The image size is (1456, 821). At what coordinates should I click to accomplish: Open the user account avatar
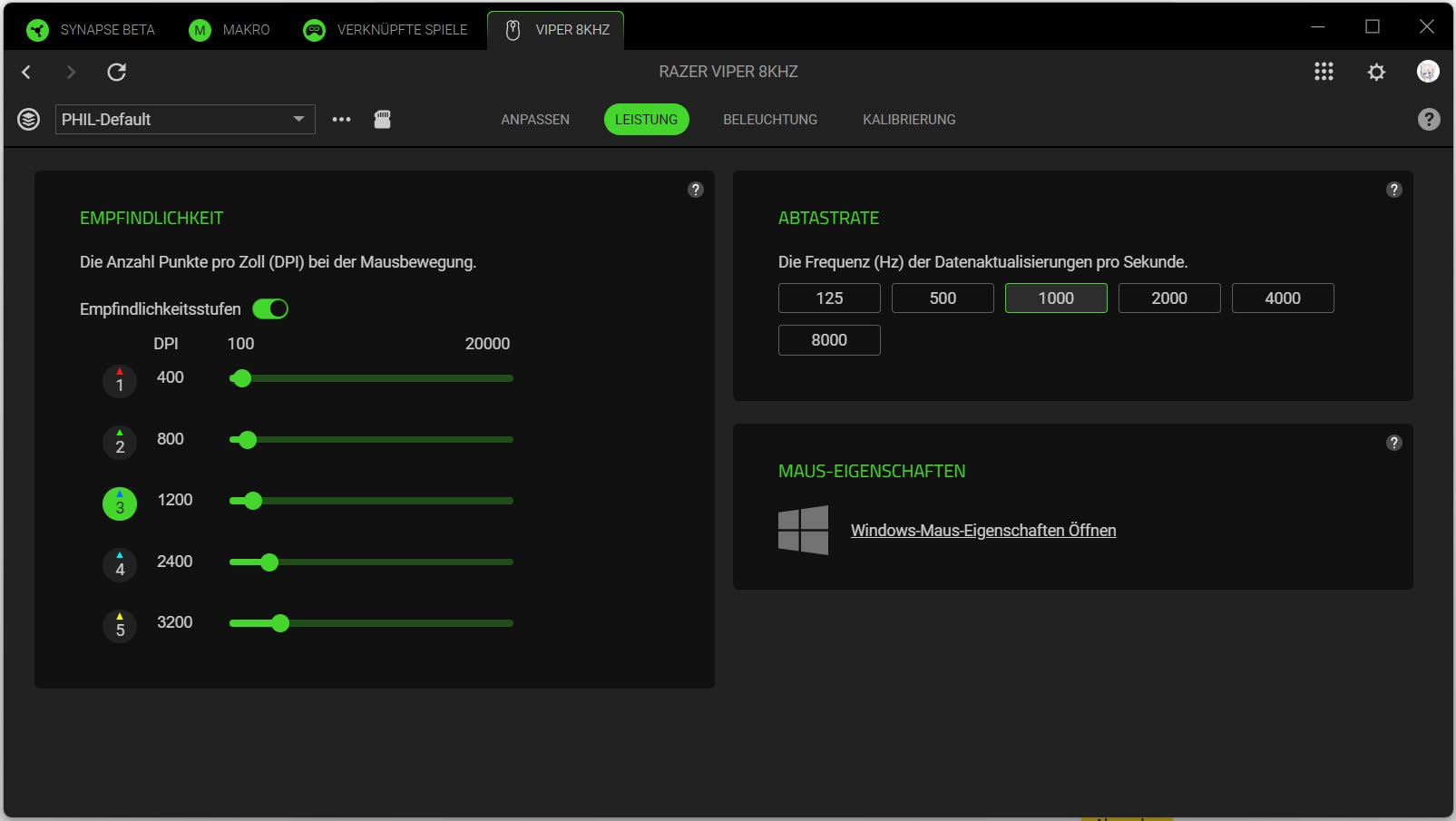[1428, 72]
